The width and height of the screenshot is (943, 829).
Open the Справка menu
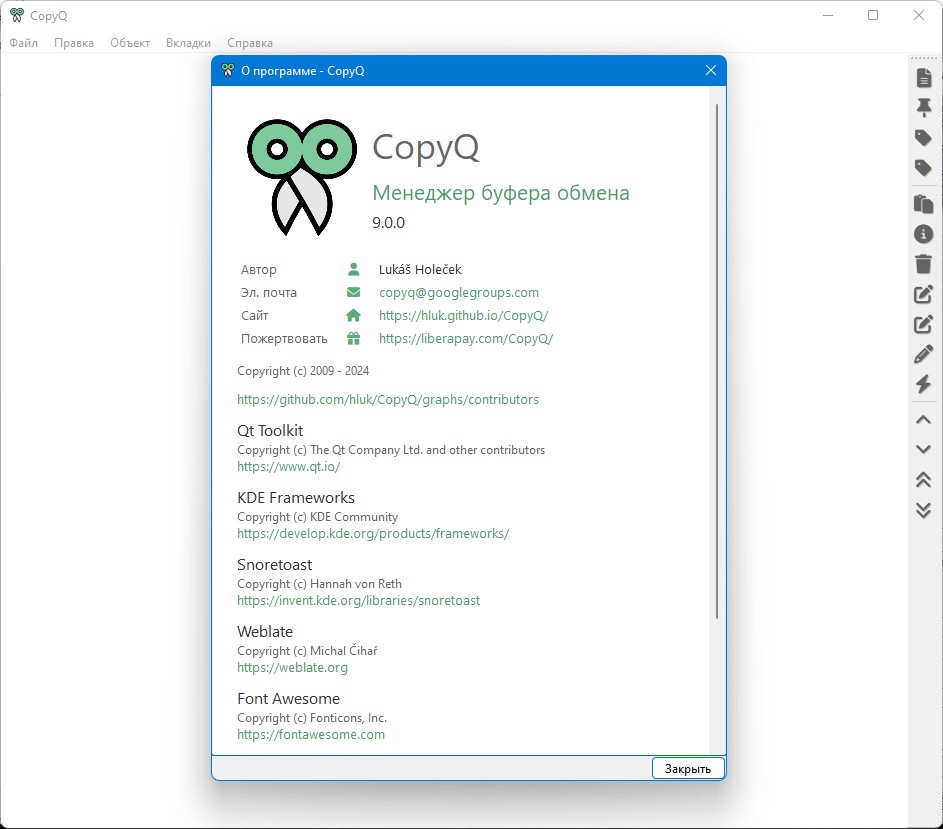[250, 43]
